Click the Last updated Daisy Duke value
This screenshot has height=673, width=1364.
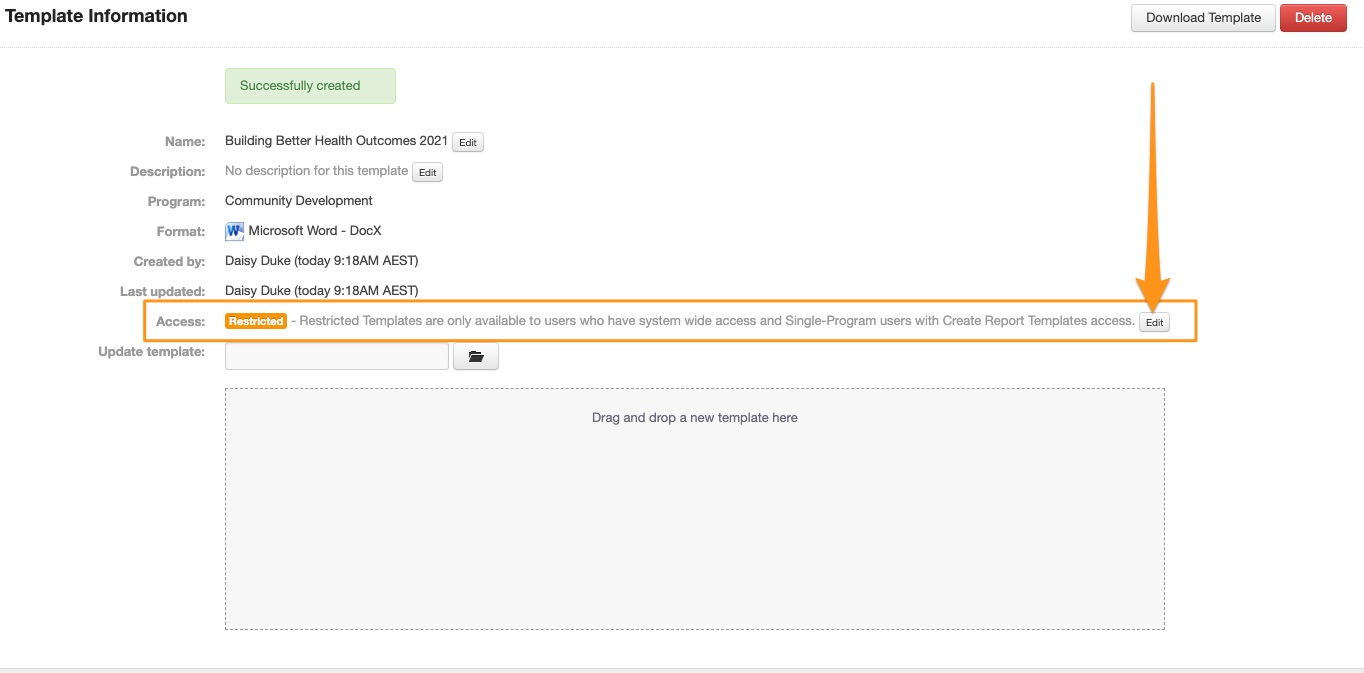[321, 291]
